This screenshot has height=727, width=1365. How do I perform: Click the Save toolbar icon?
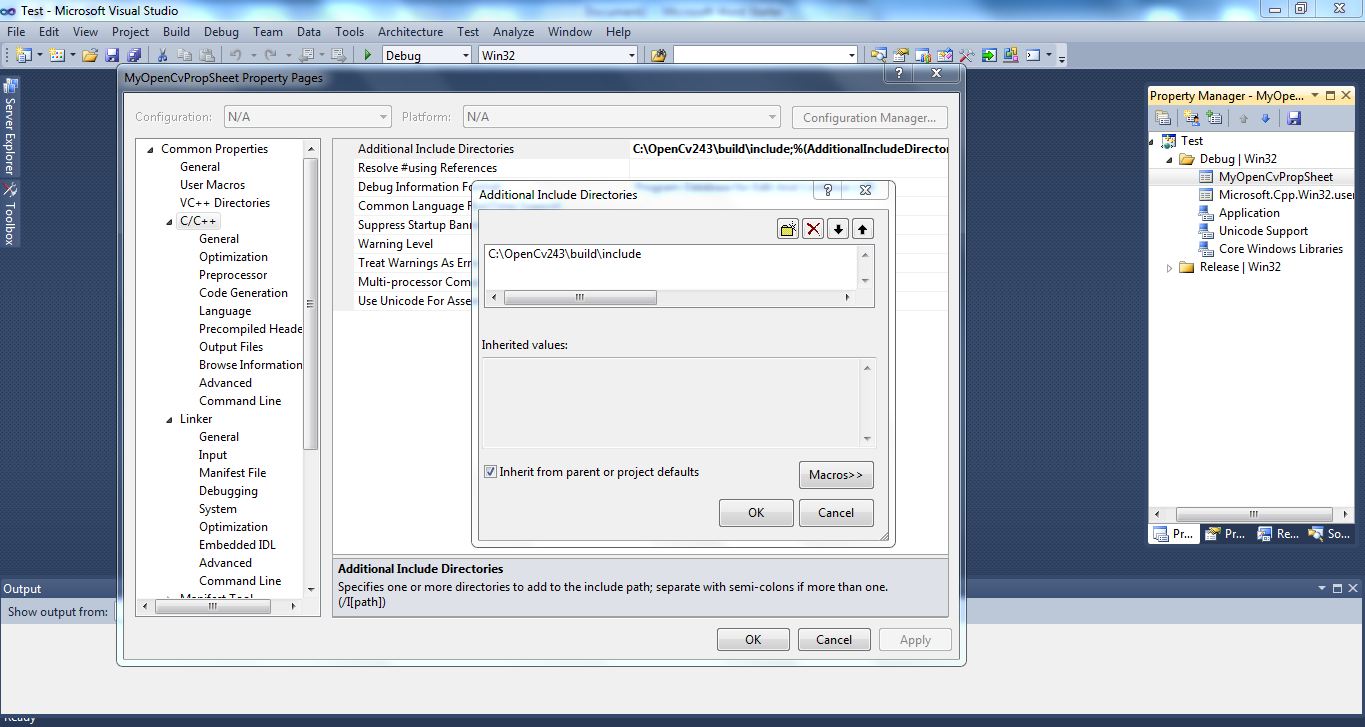point(110,55)
